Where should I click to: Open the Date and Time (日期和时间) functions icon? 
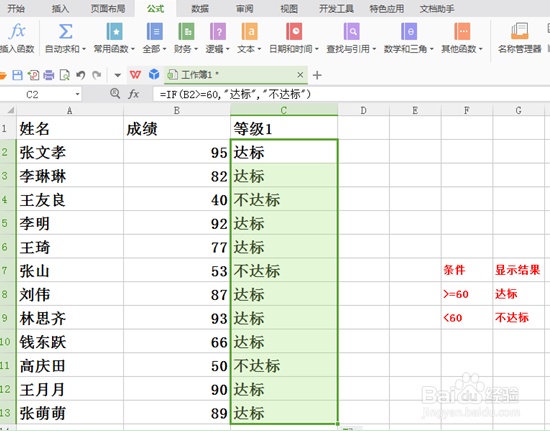coord(294,31)
